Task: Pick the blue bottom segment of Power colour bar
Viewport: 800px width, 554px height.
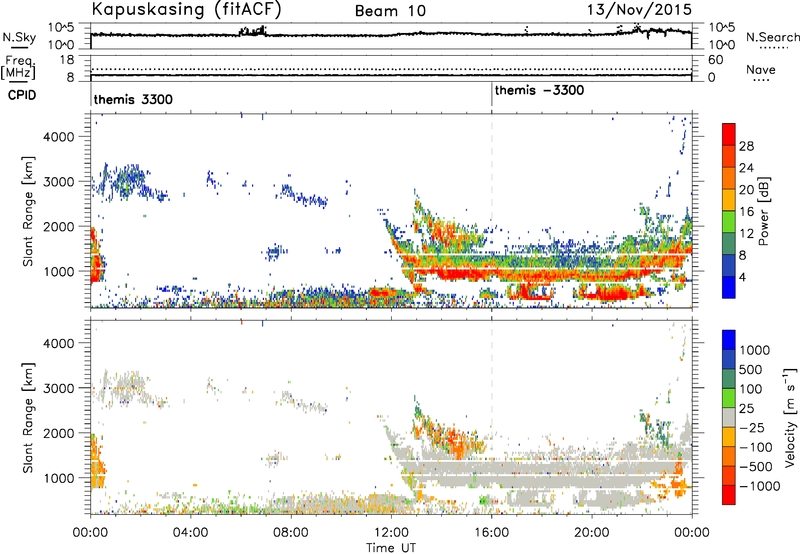Action: tap(729, 288)
